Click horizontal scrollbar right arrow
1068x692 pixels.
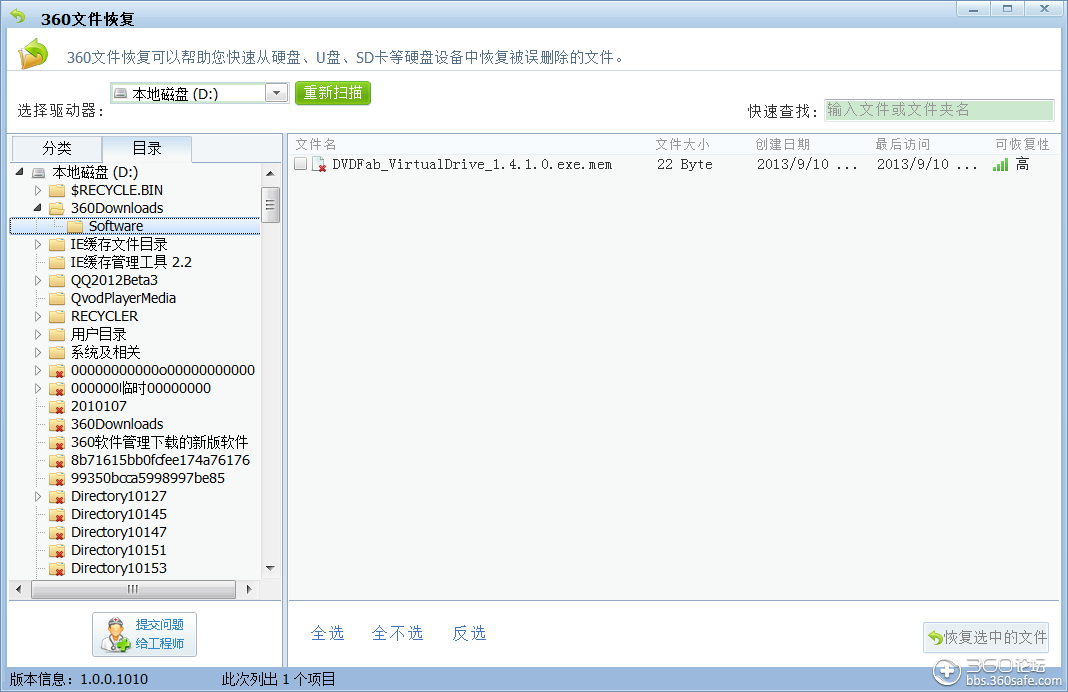[249, 589]
